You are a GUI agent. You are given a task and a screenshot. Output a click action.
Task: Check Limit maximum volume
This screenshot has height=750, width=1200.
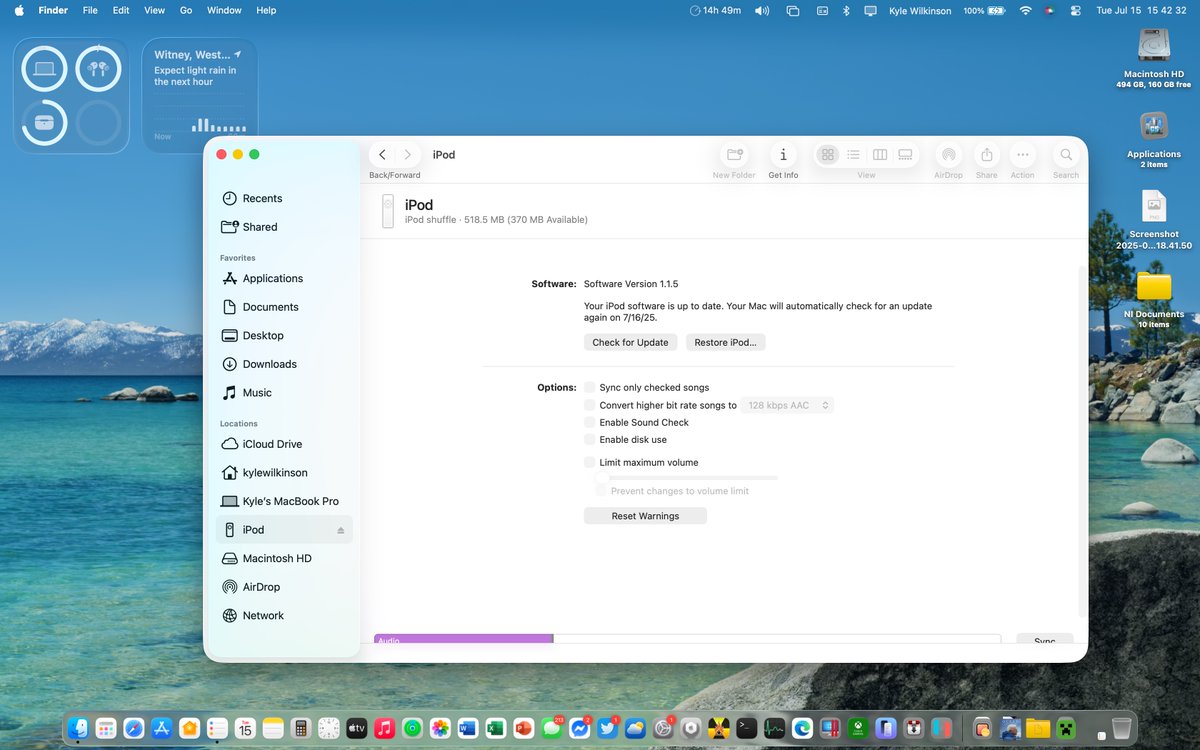(590, 462)
